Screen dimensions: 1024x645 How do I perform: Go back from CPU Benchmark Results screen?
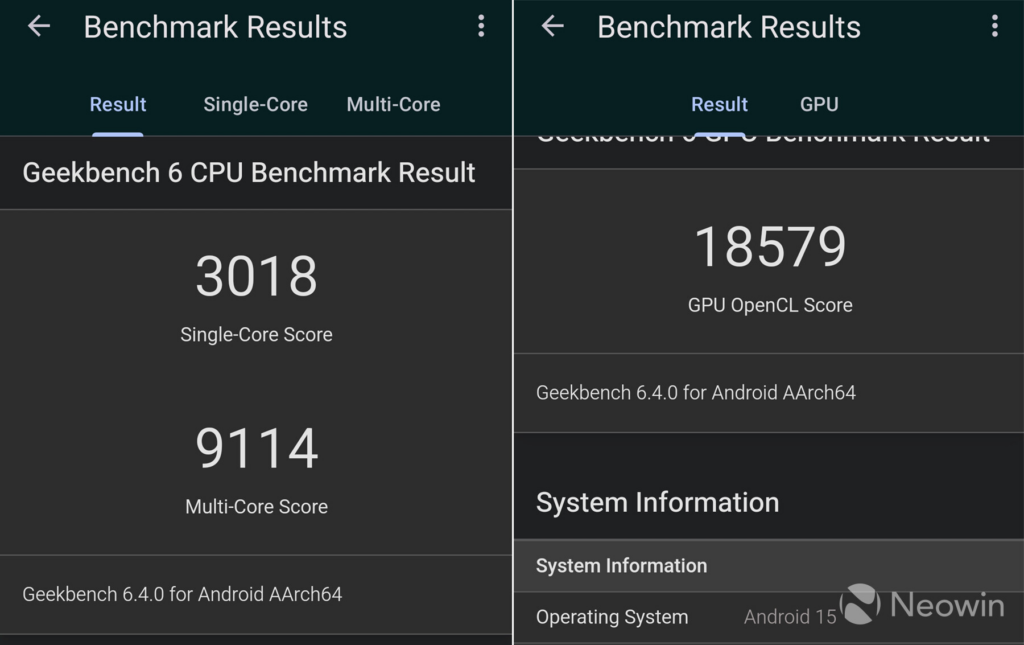point(39,27)
